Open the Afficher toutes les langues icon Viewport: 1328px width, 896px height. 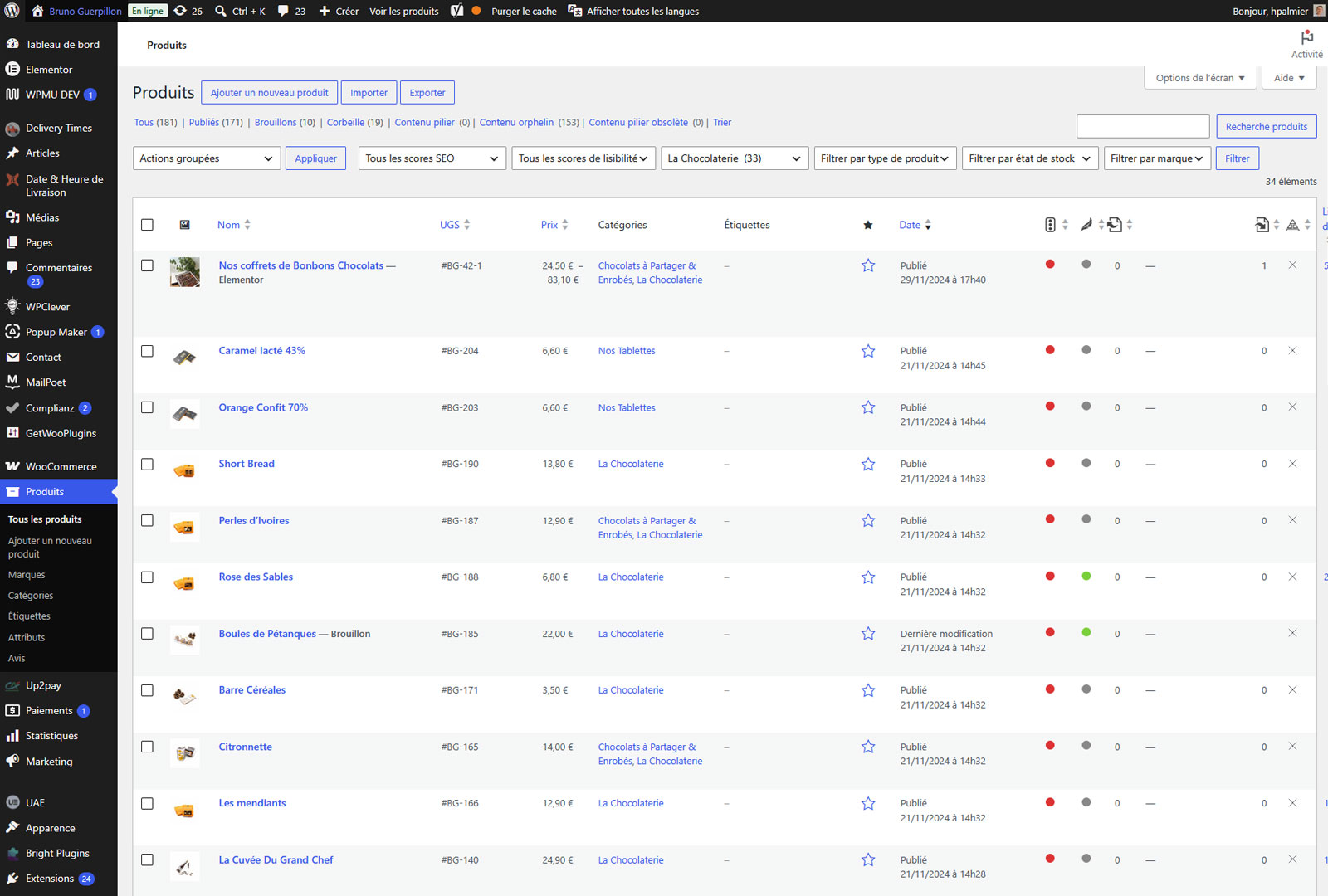574,11
